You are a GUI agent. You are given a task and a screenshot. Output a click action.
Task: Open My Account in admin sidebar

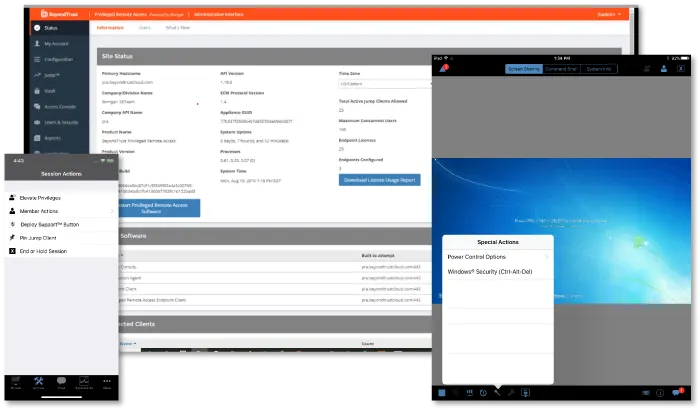59,44
